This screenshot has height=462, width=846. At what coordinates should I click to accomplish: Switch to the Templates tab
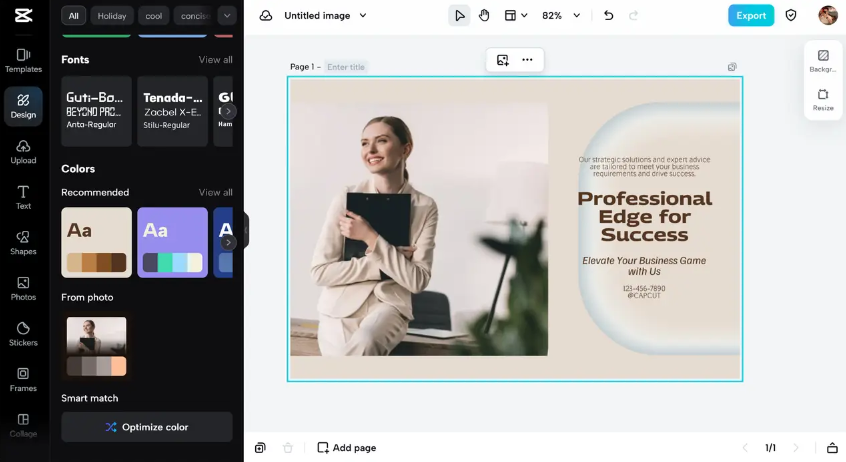pyautogui.click(x=23, y=60)
